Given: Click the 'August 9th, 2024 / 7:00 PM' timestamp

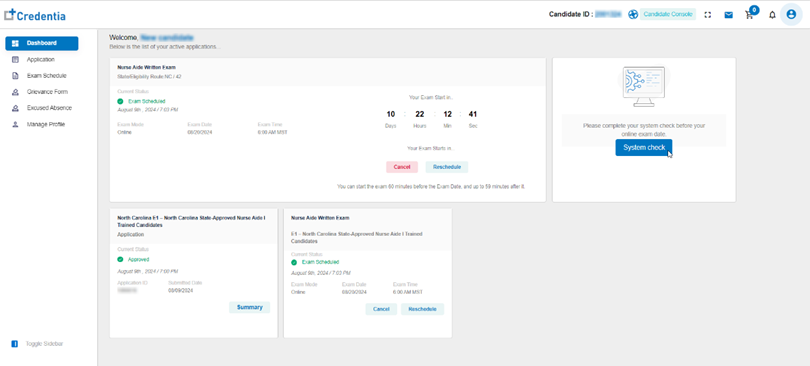Looking at the screenshot, I should coord(148,272).
